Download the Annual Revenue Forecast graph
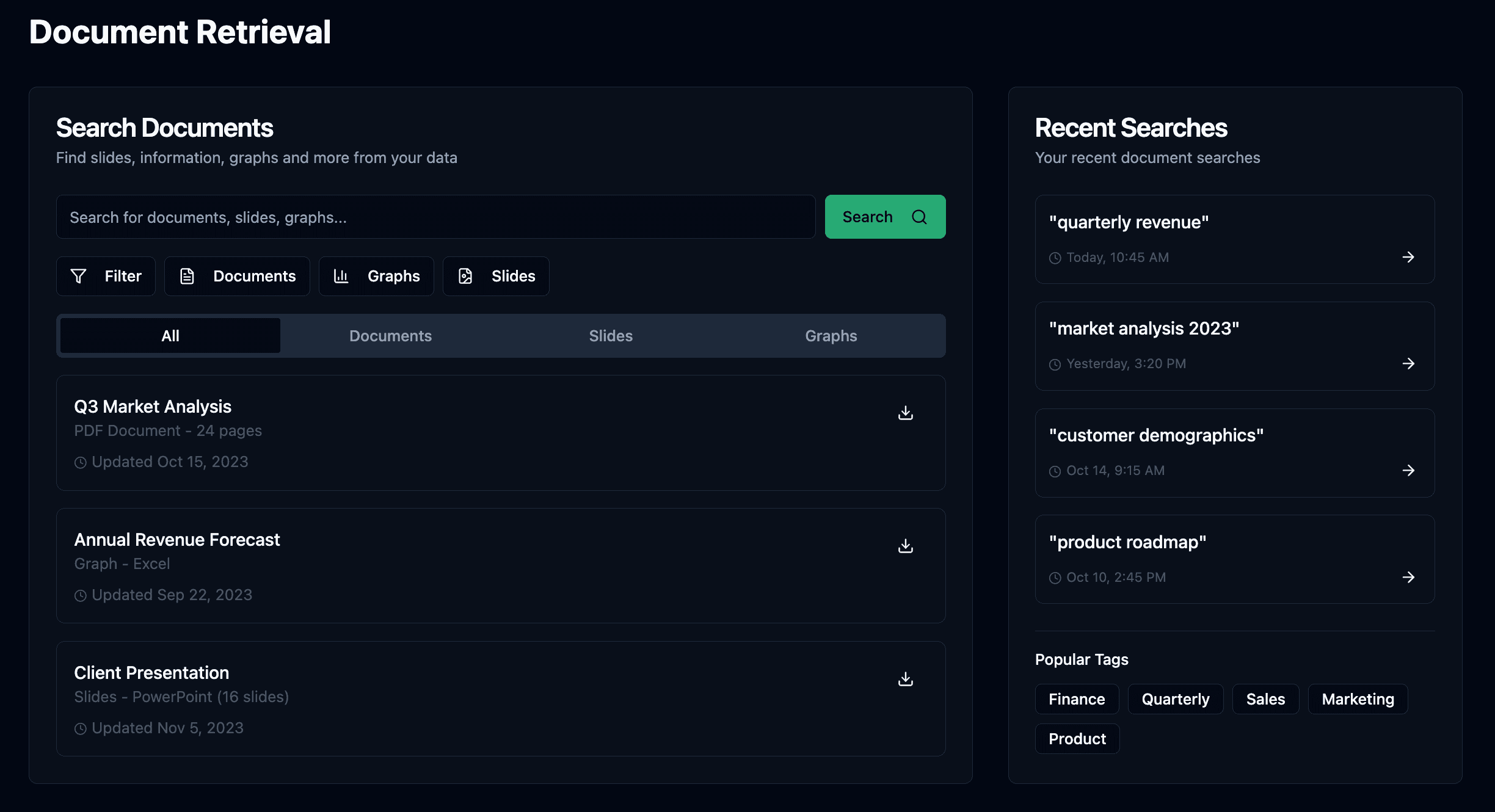This screenshot has height=812, width=1495. click(x=906, y=546)
